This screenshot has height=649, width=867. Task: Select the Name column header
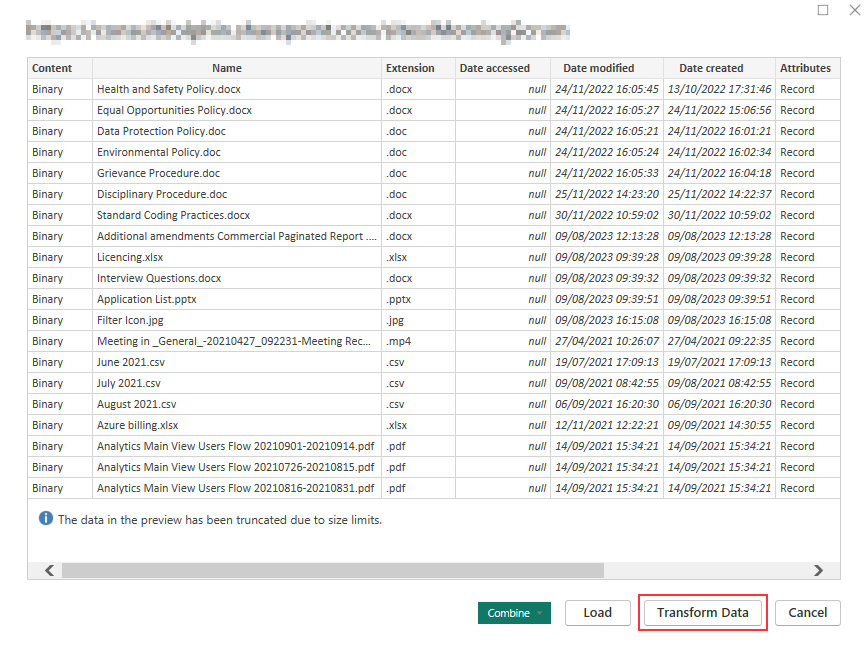[227, 68]
